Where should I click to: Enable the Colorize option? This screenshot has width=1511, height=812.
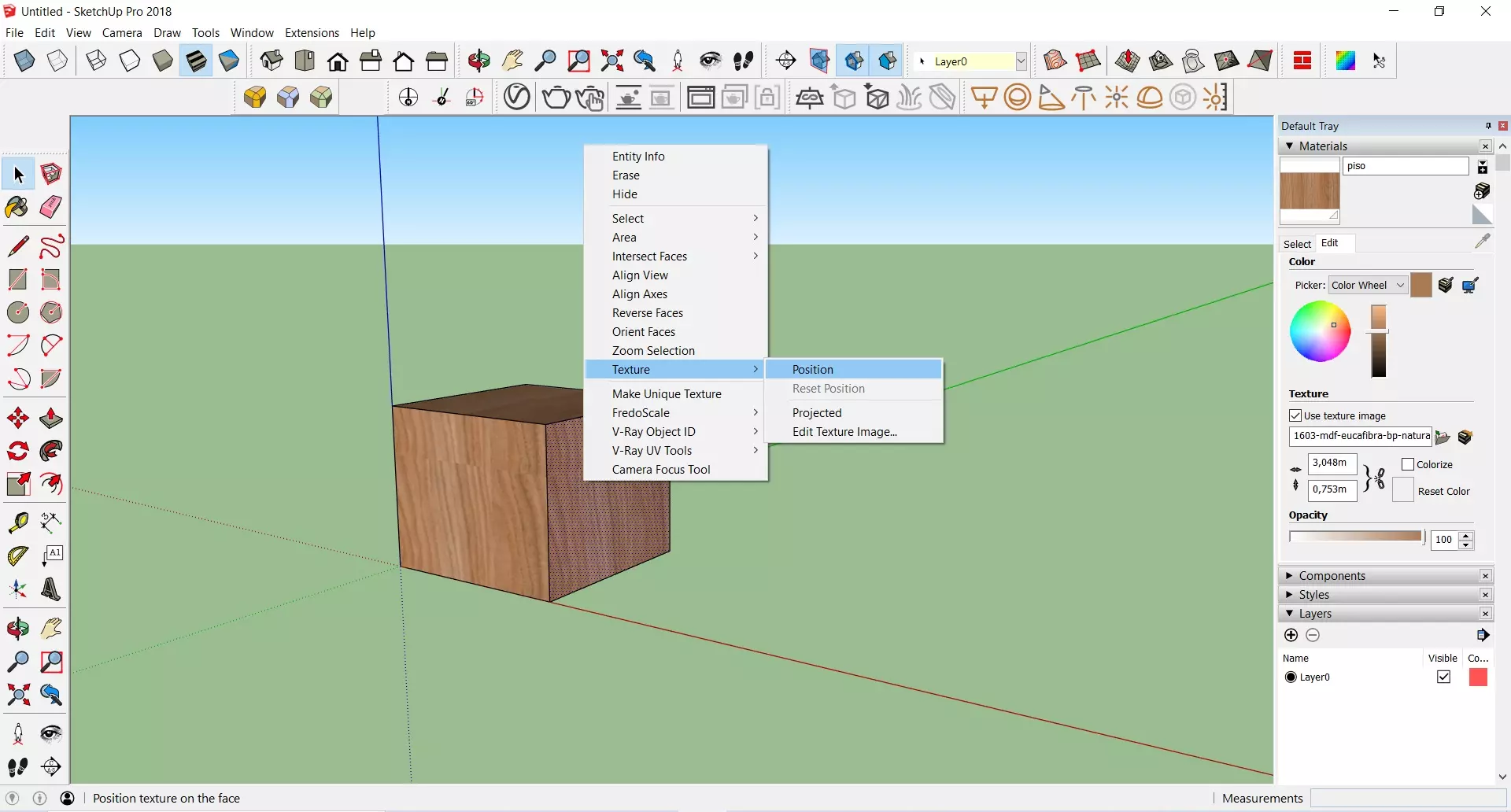pos(1406,464)
